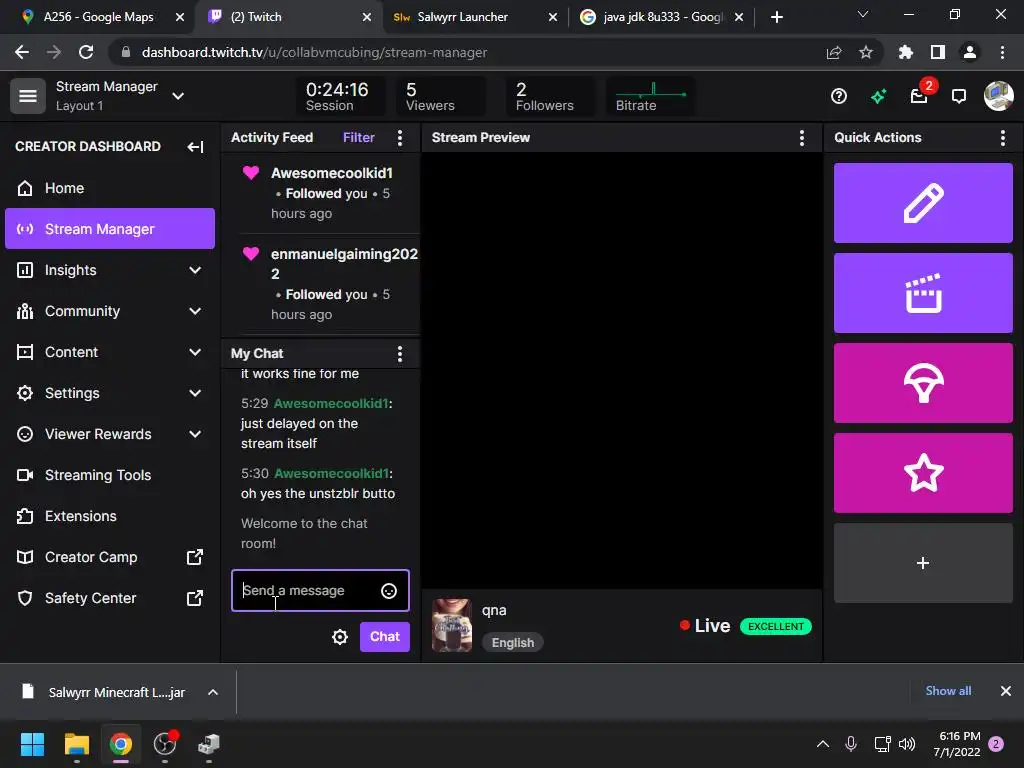Open the My Chat options menu
Viewport: 1024px width, 768px height.
400,354
